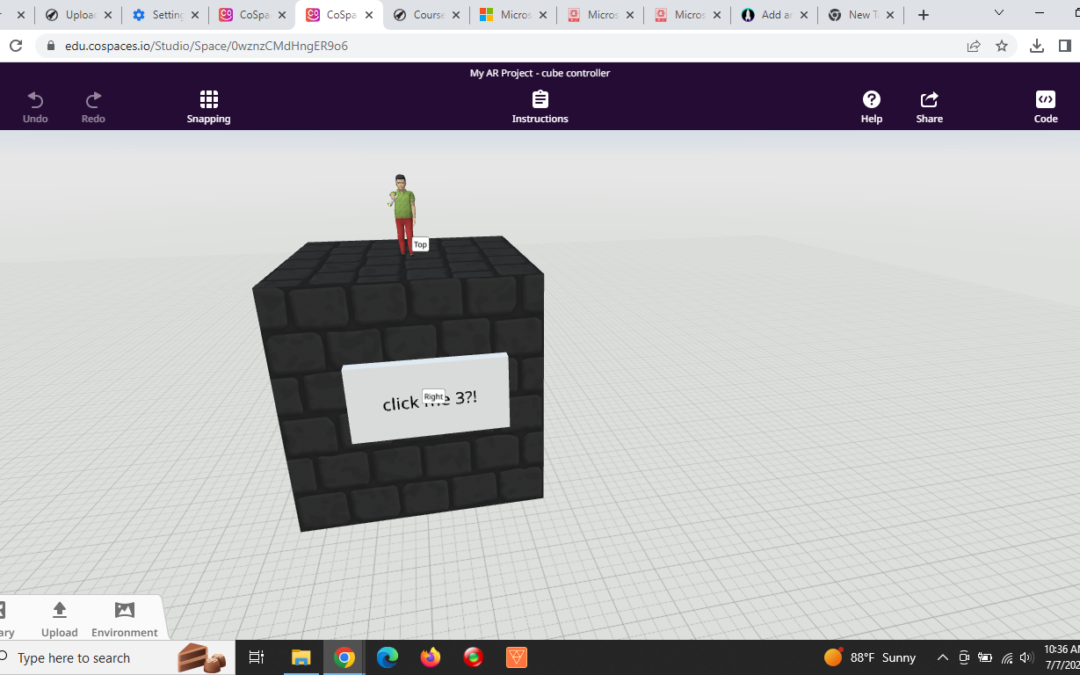1080x675 pixels.
Task: Click the 'Right' label on the text panel
Action: (x=433, y=397)
